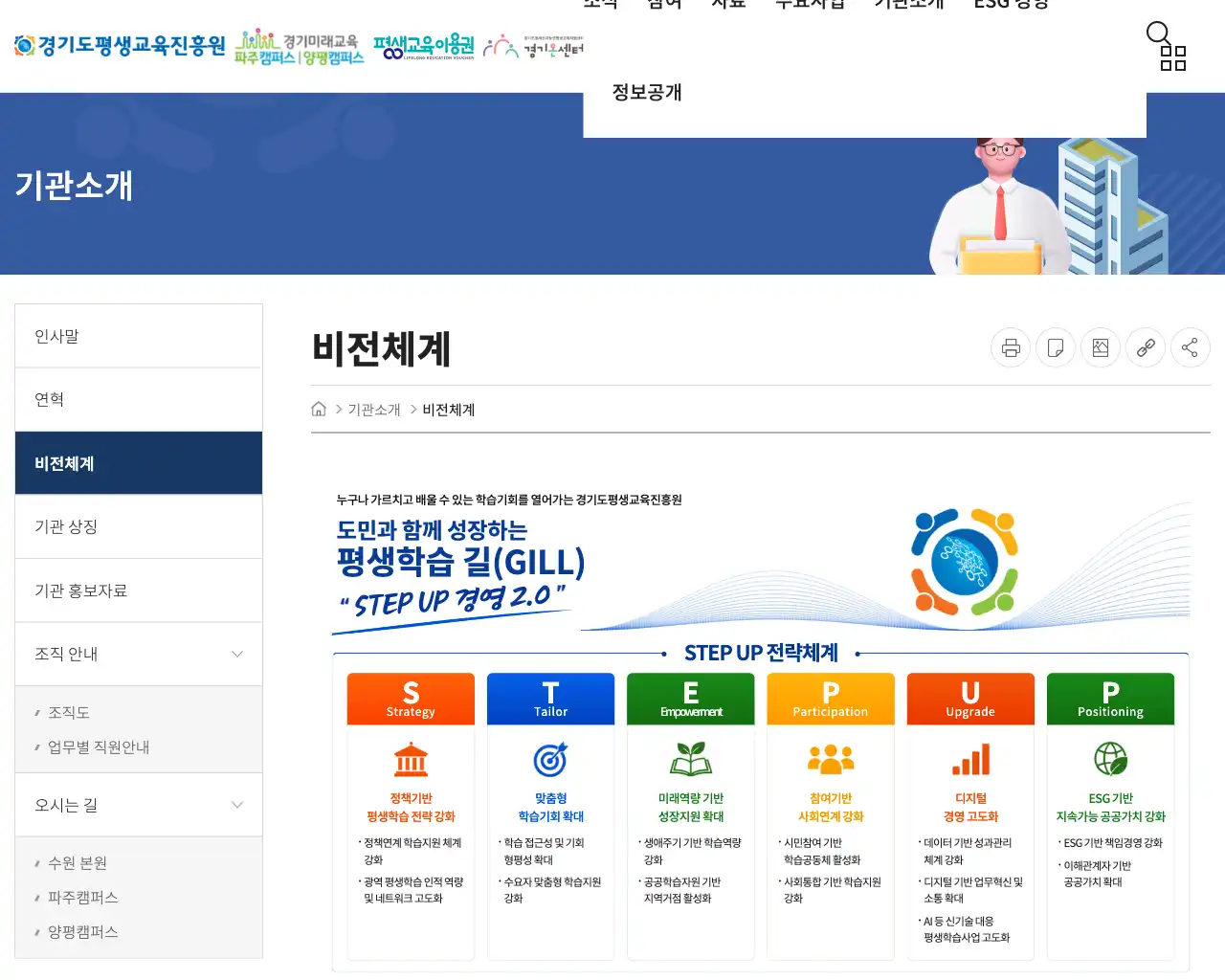This screenshot has height=980, width=1225.
Task: Click the page note icon beside print
Action: pyautogui.click(x=1056, y=347)
